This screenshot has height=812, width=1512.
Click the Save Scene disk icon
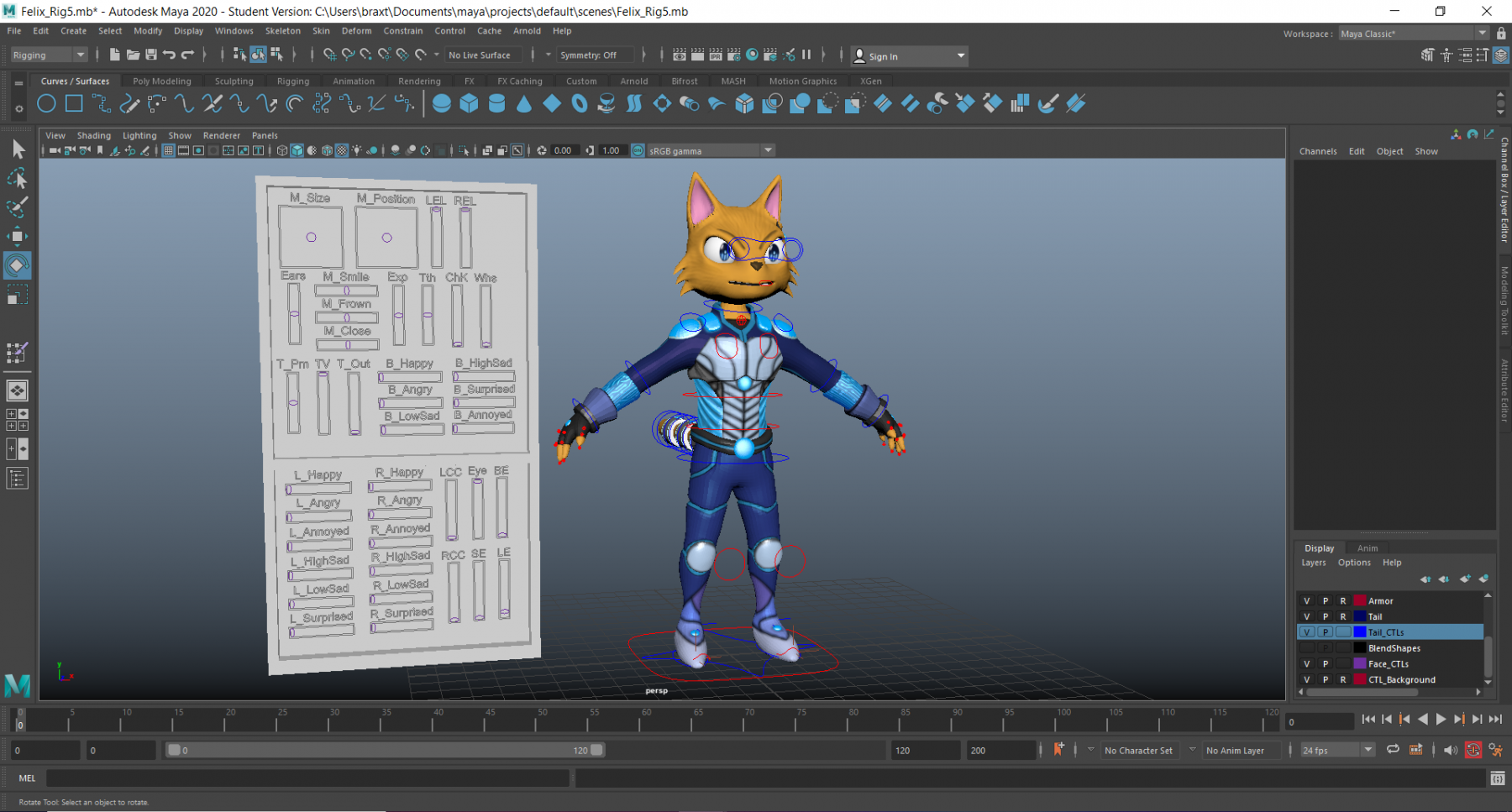(151, 55)
